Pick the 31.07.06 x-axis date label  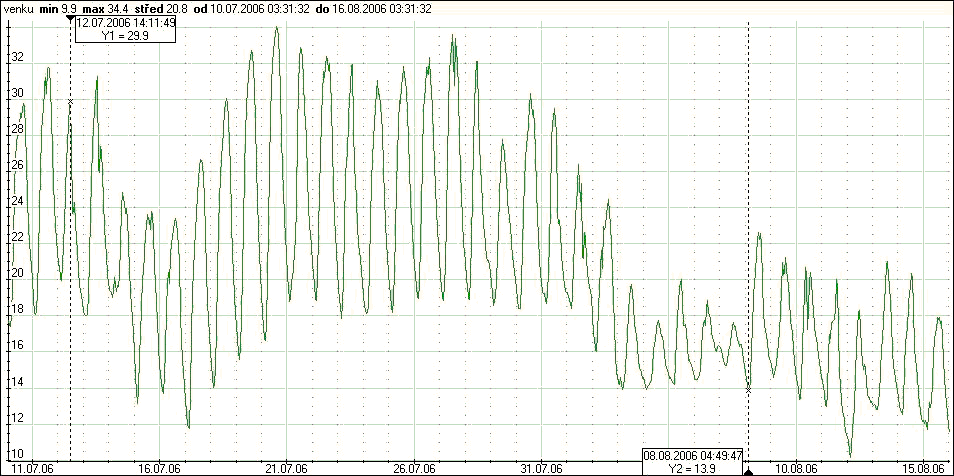541,467
